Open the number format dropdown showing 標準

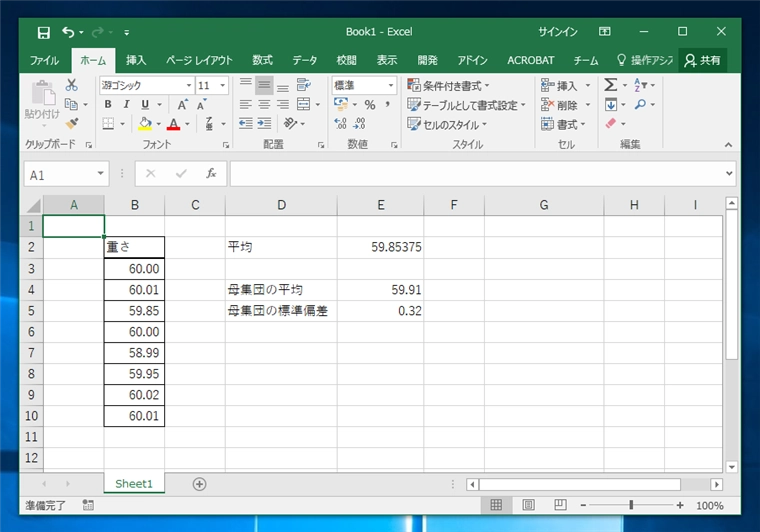coord(390,86)
